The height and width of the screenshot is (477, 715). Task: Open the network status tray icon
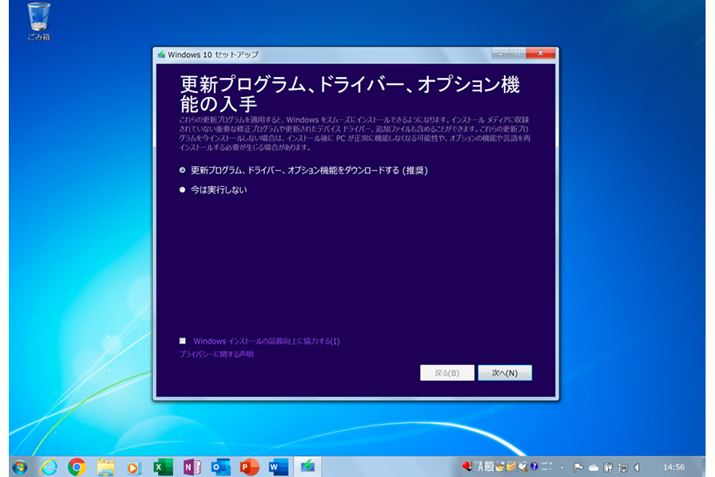[623, 467]
